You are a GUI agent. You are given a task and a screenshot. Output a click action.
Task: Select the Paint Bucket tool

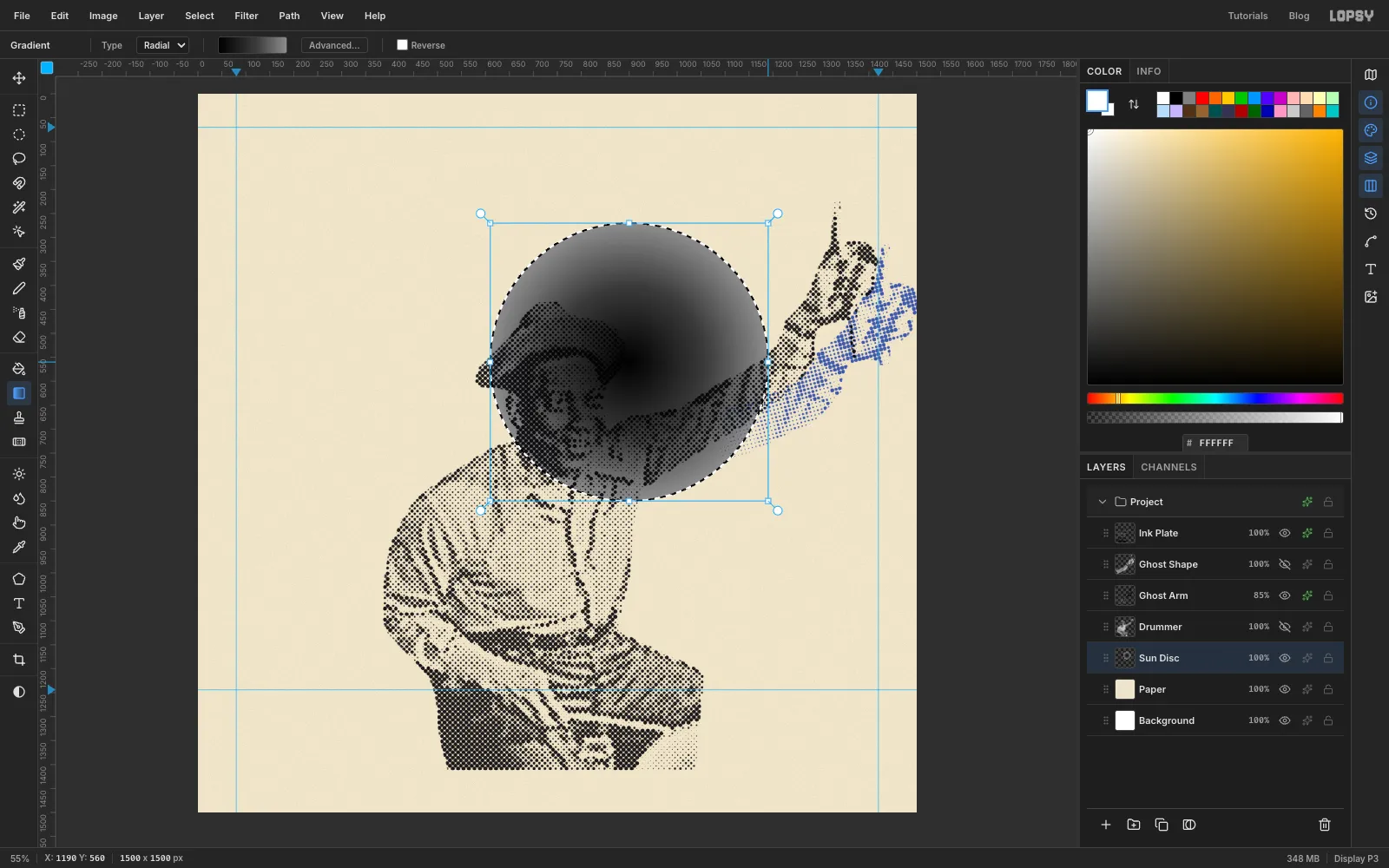click(x=19, y=369)
